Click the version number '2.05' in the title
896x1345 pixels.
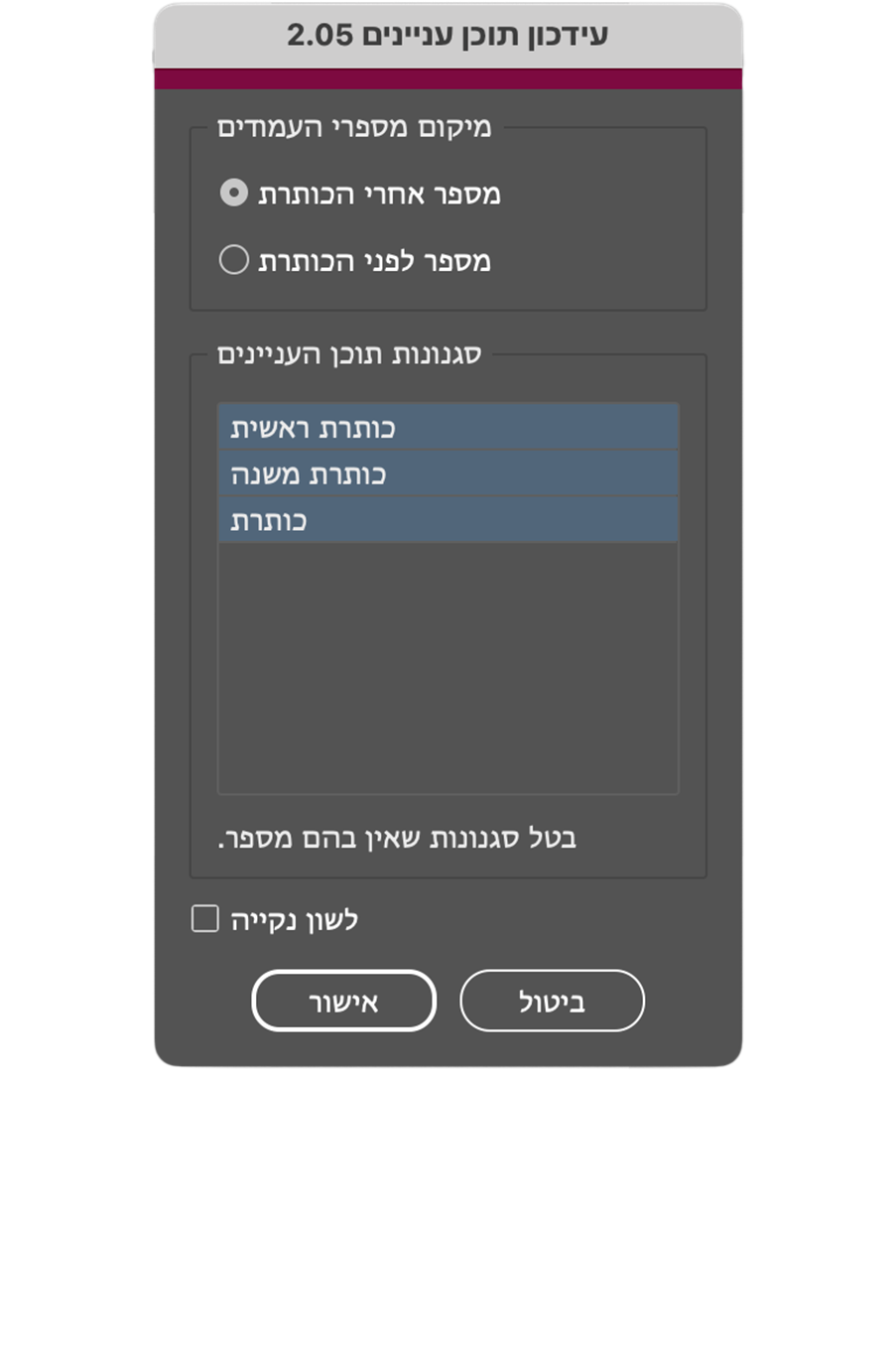[320, 36]
